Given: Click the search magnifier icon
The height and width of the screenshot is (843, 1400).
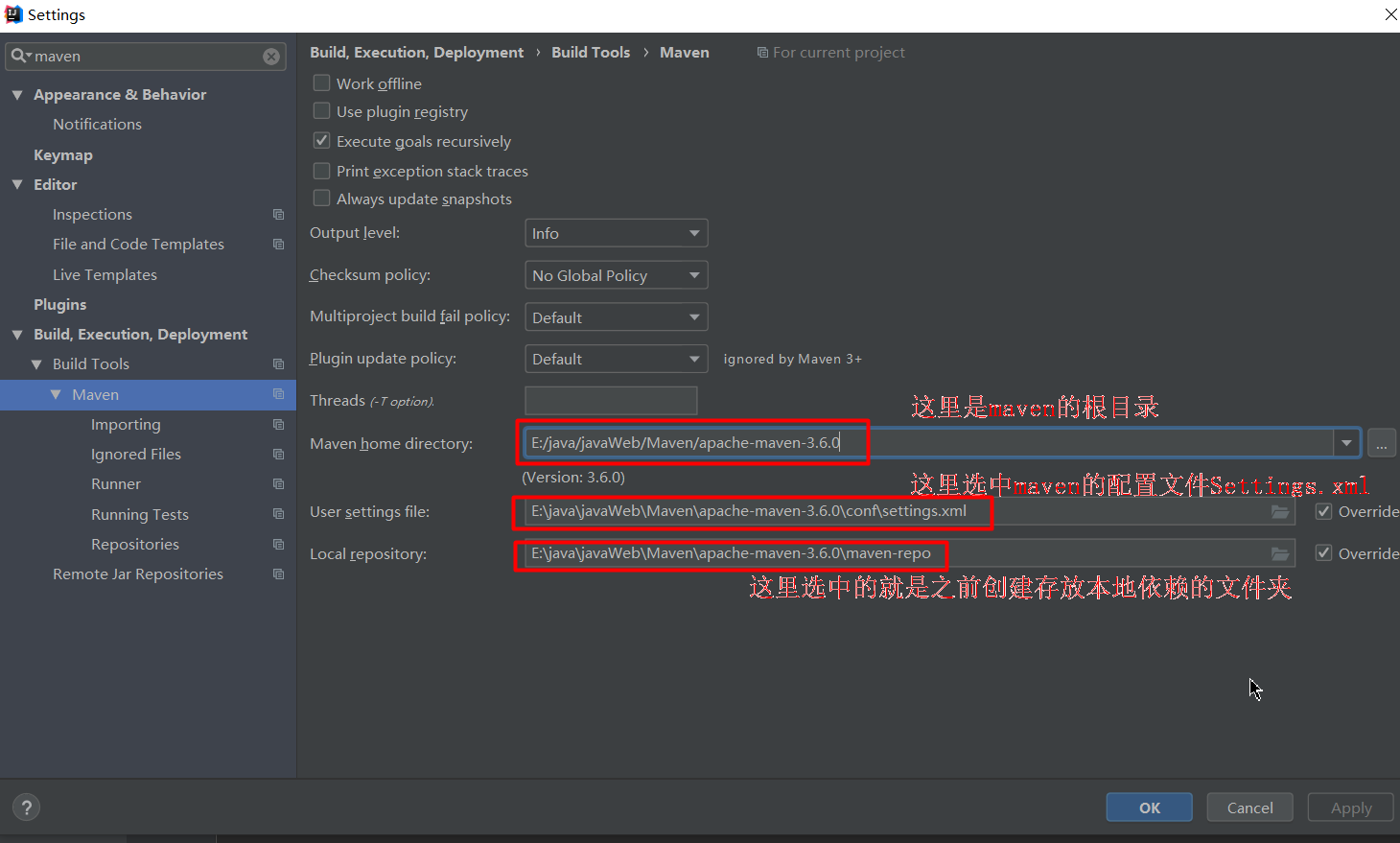Looking at the screenshot, I should click(x=20, y=56).
